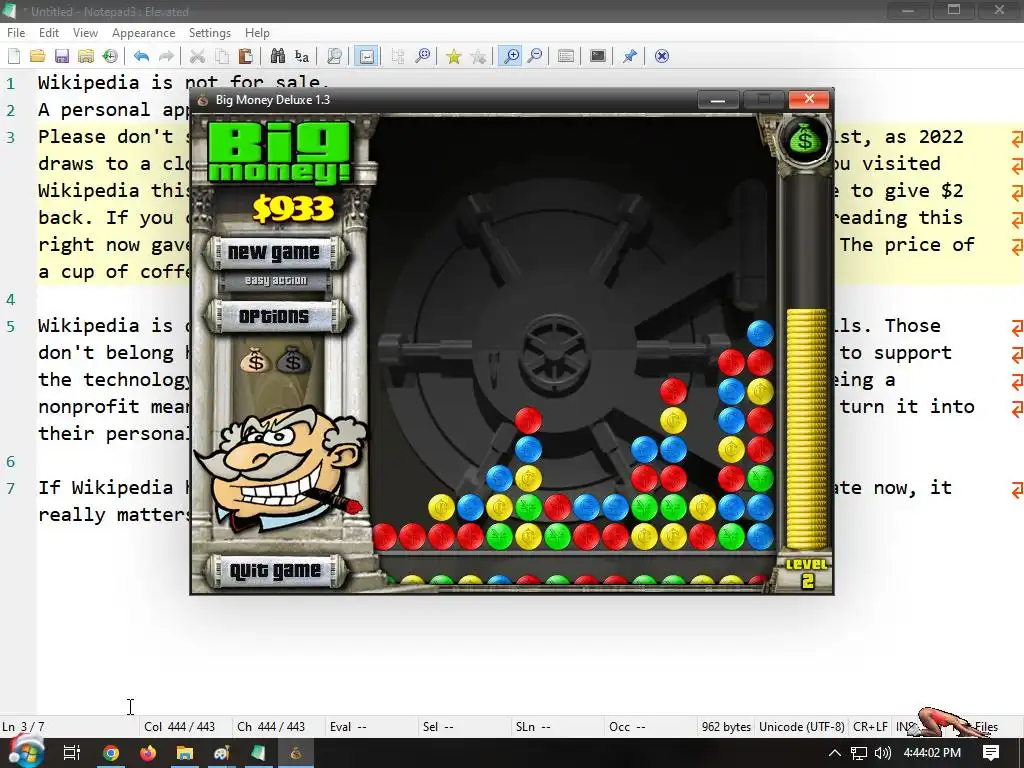Click the red coin in the grid's bottom-left corner
Screen dimensions: 1024x768
(x=385, y=537)
